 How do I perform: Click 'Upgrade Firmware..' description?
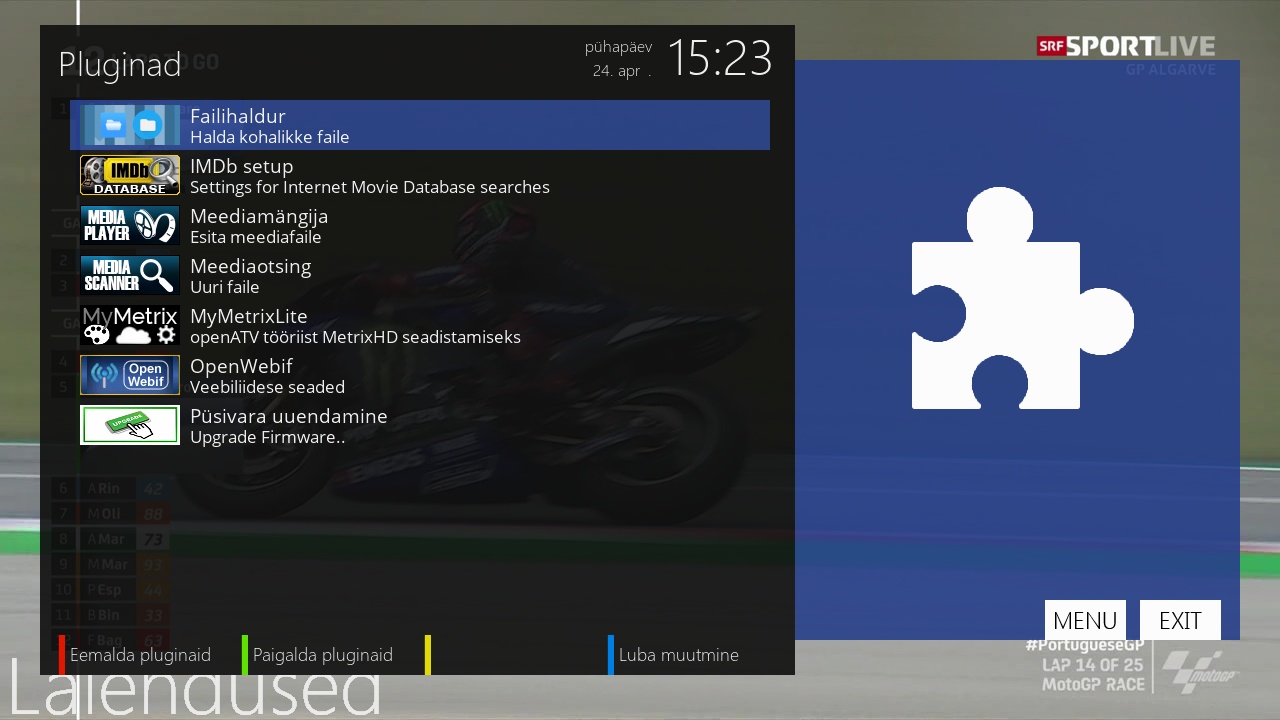268,437
